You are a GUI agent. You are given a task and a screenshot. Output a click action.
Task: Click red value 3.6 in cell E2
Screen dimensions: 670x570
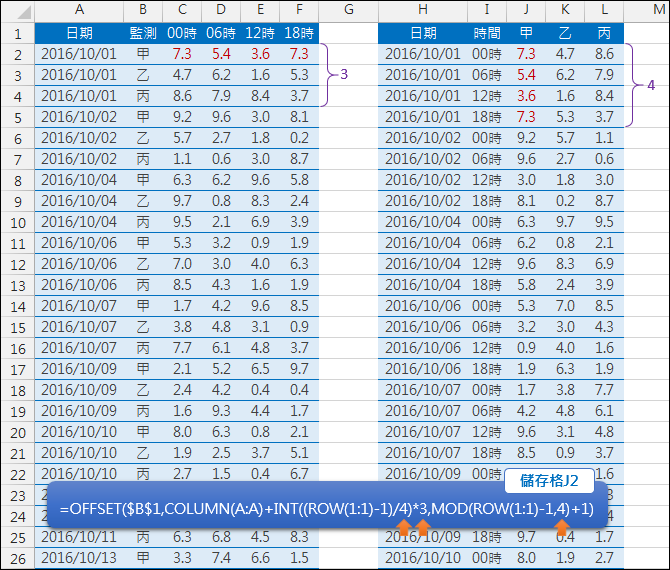[x=260, y=54]
